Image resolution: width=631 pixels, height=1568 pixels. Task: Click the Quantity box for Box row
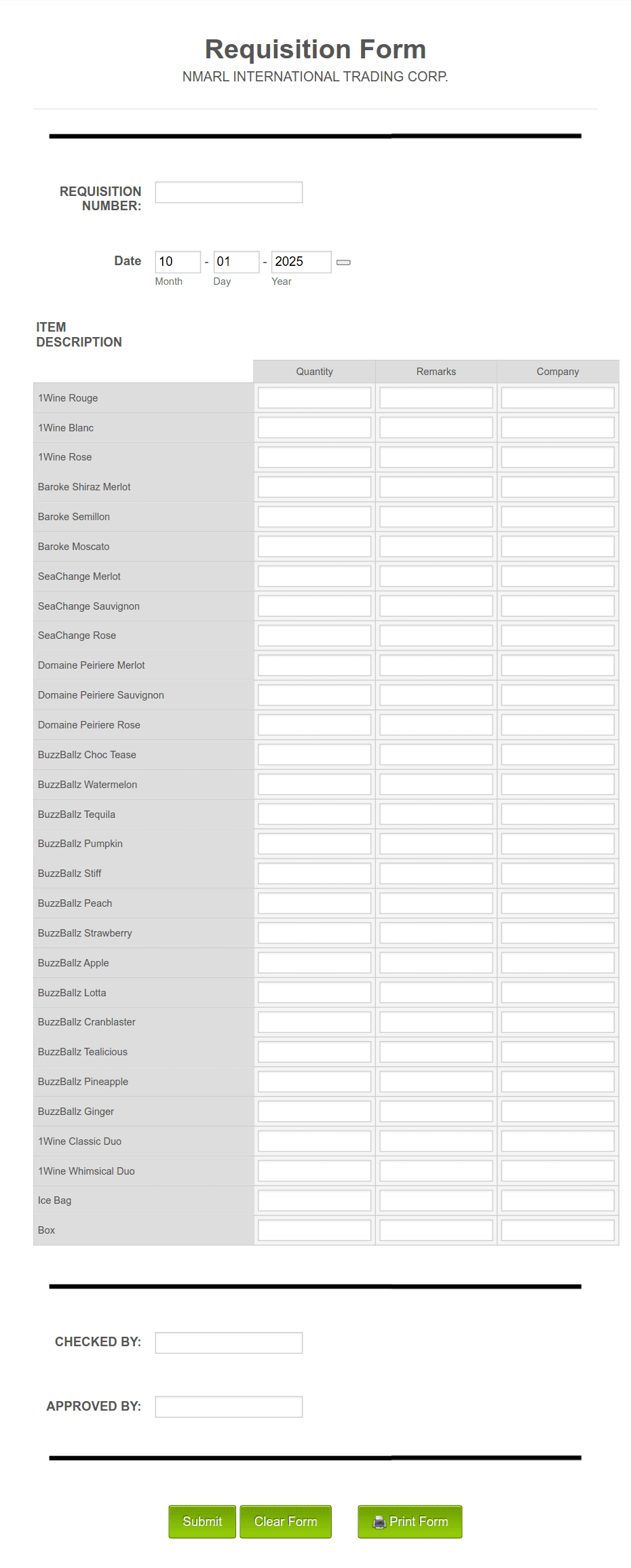click(313, 1229)
